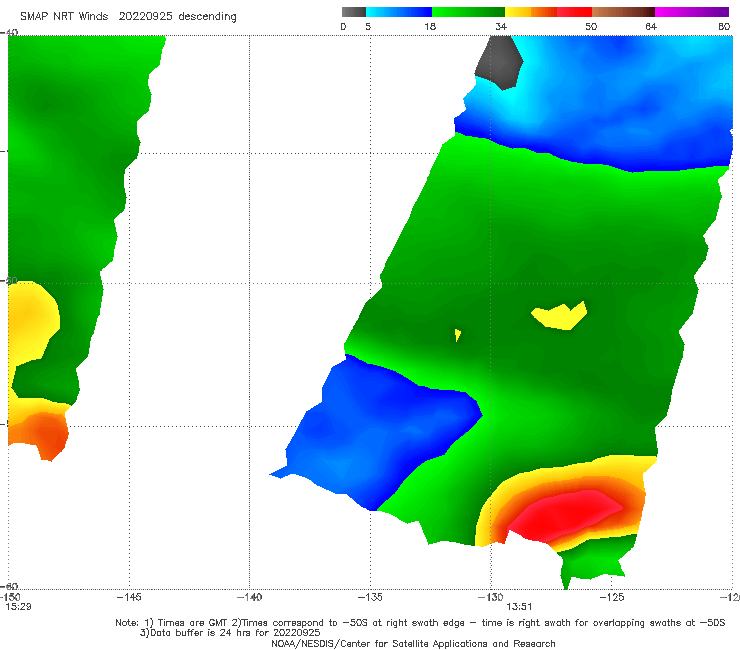The image size is (740, 650).
Task: Click the green segment of the color bar
Action: click(468, 12)
